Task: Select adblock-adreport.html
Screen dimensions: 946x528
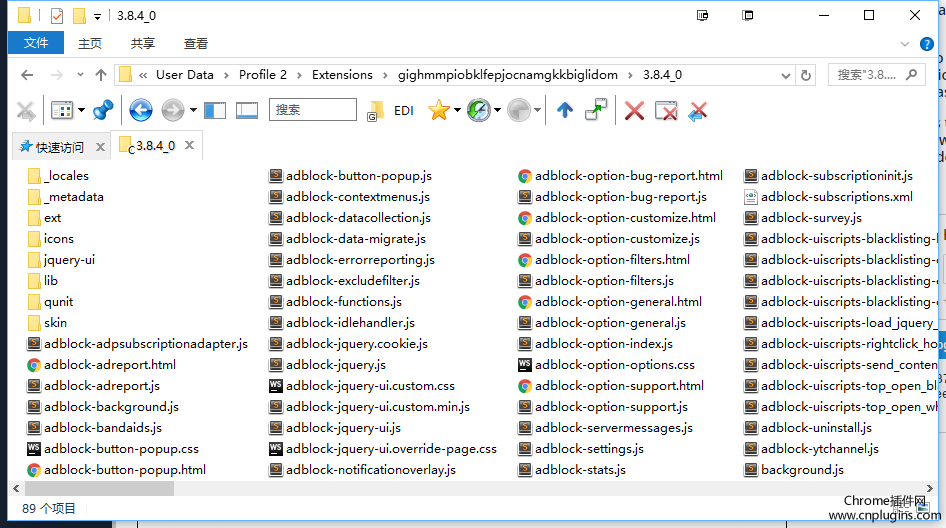Action: point(101,365)
